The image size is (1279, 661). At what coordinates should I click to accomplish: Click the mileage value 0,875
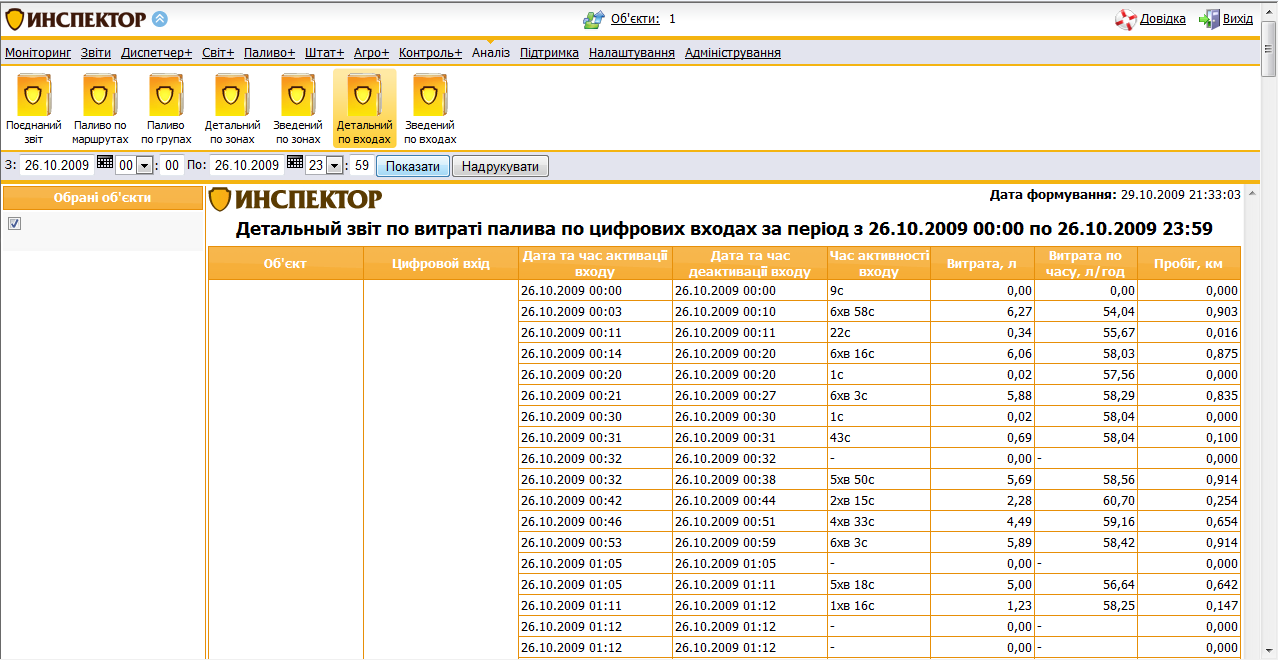click(1189, 354)
